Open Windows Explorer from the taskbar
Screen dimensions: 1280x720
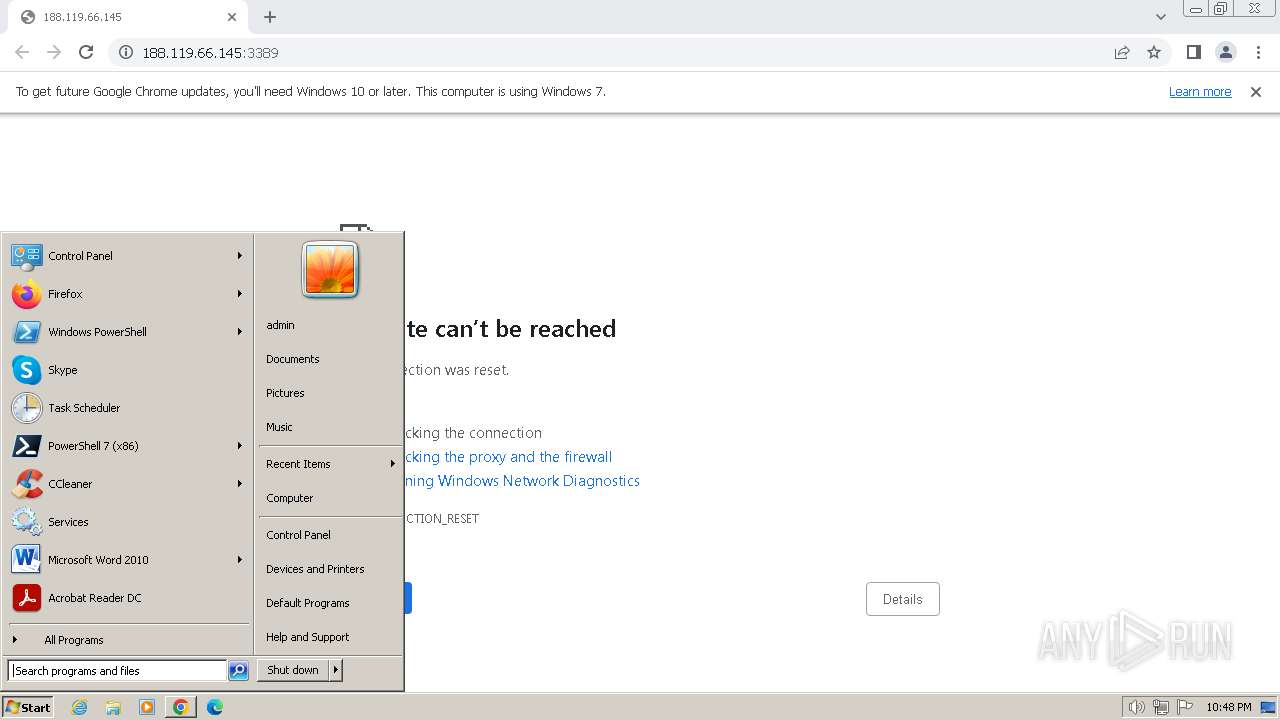click(113, 707)
